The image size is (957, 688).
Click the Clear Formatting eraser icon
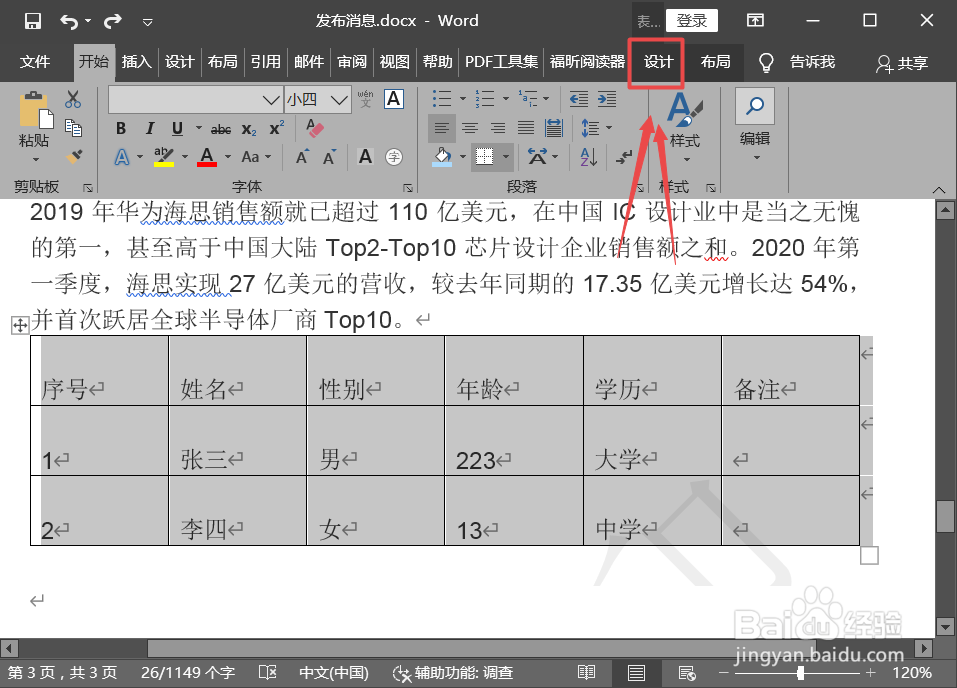[314, 128]
